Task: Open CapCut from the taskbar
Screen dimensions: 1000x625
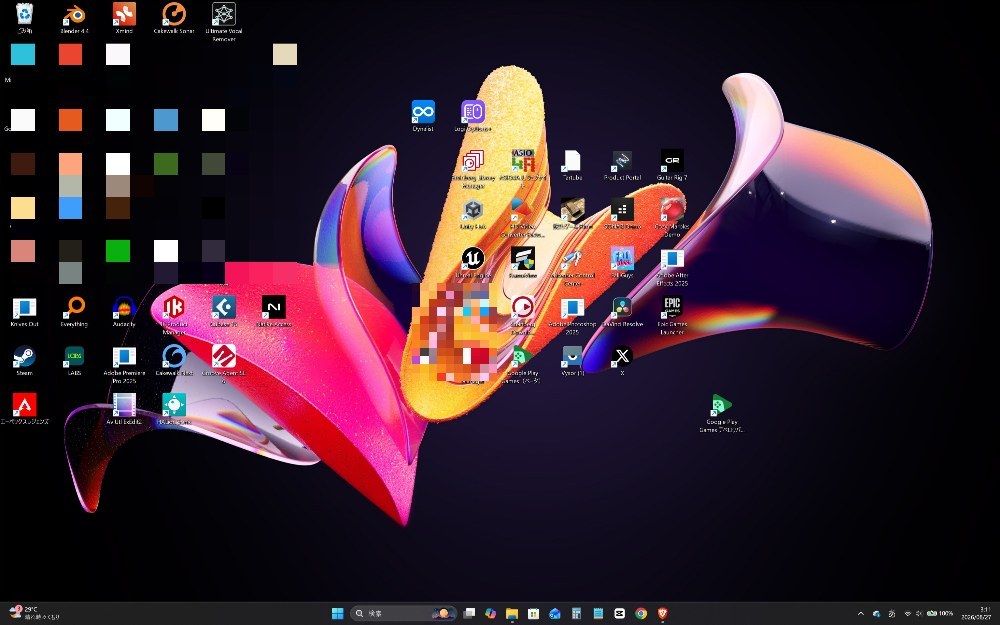Action: point(619,613)
